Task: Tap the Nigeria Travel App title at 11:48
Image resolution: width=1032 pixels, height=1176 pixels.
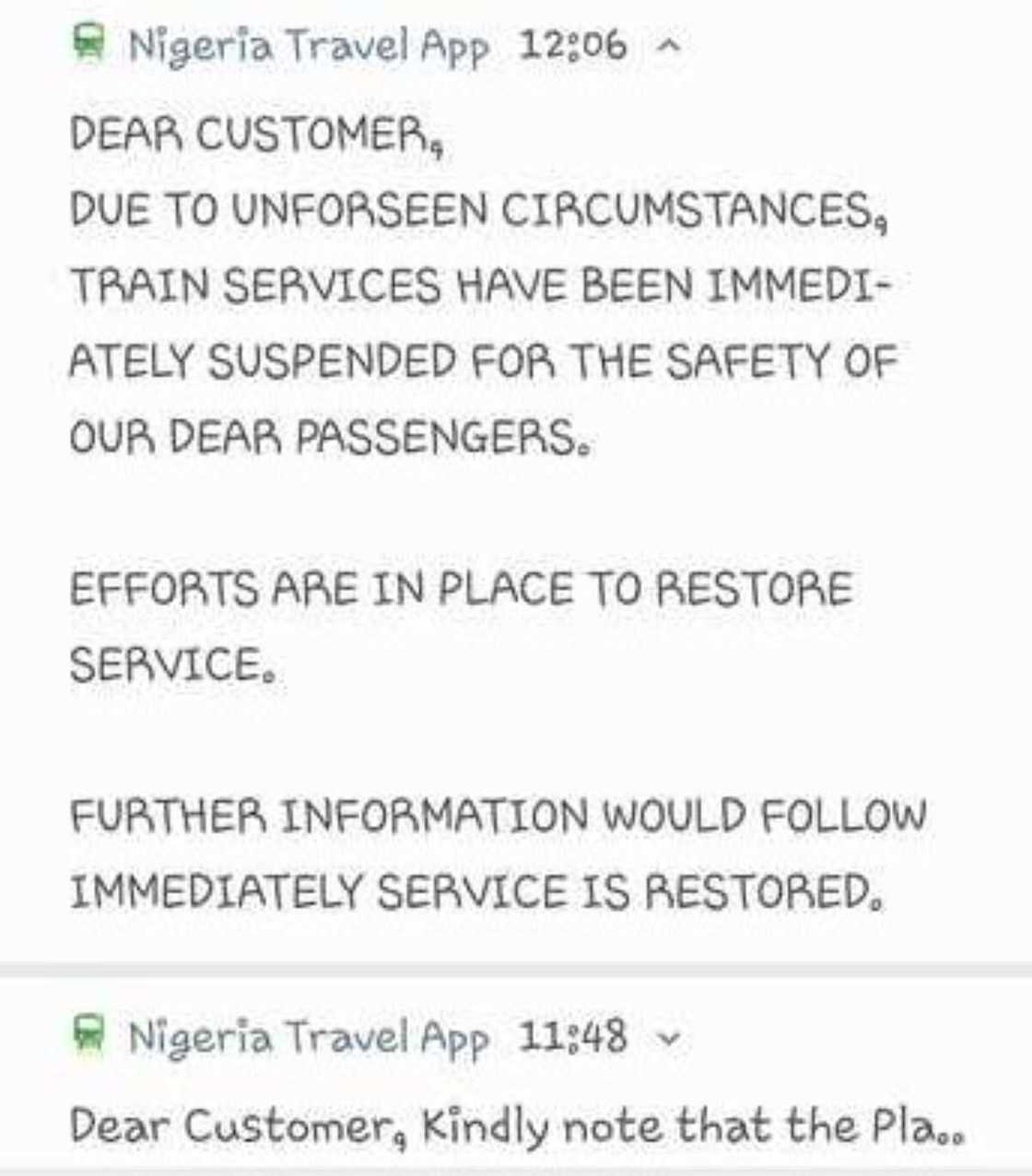Action: coord(308,1036)
